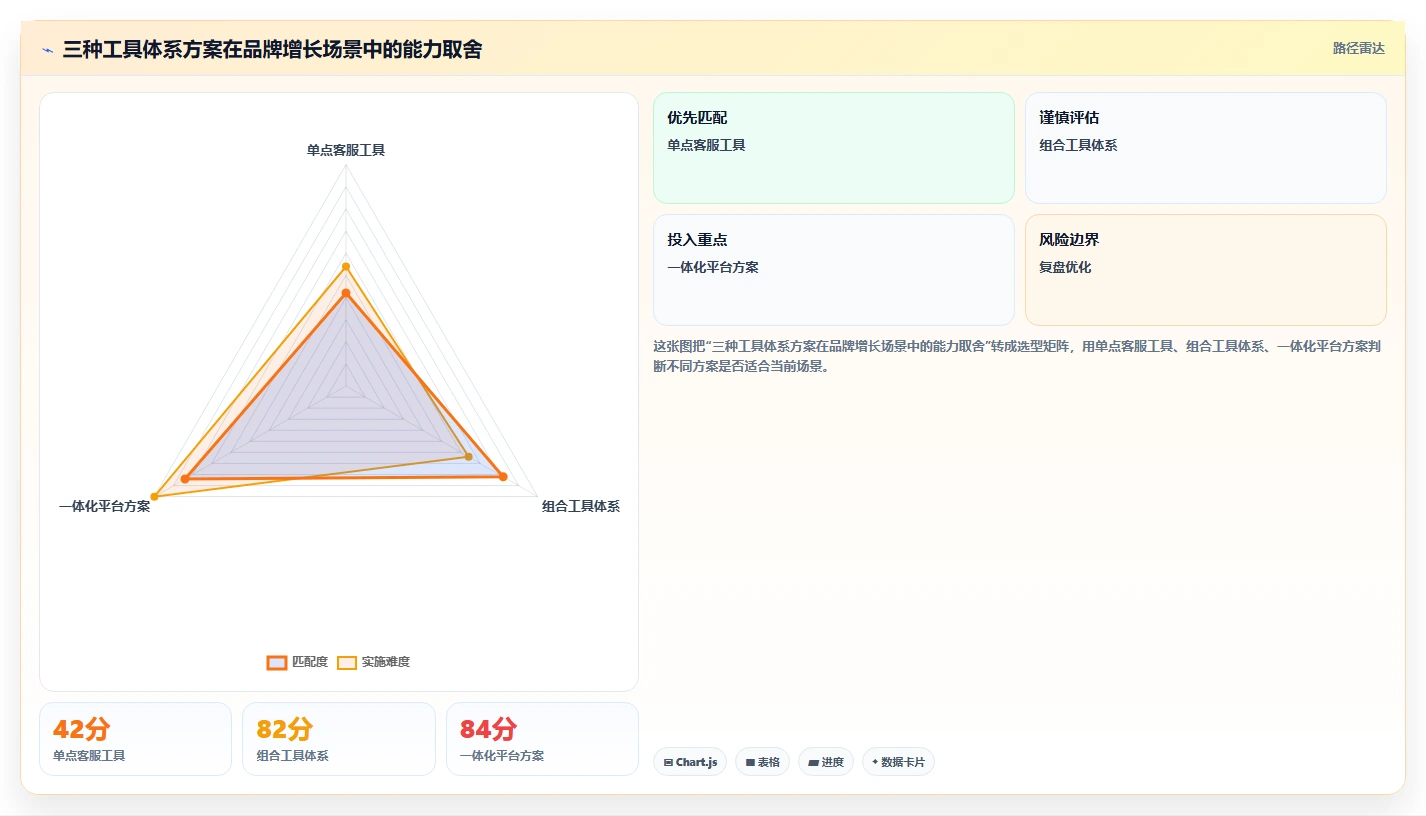The image size is (1426, 816).
Task: Select the 数据卡片 tag chip
Action: (x=898, y=762)
